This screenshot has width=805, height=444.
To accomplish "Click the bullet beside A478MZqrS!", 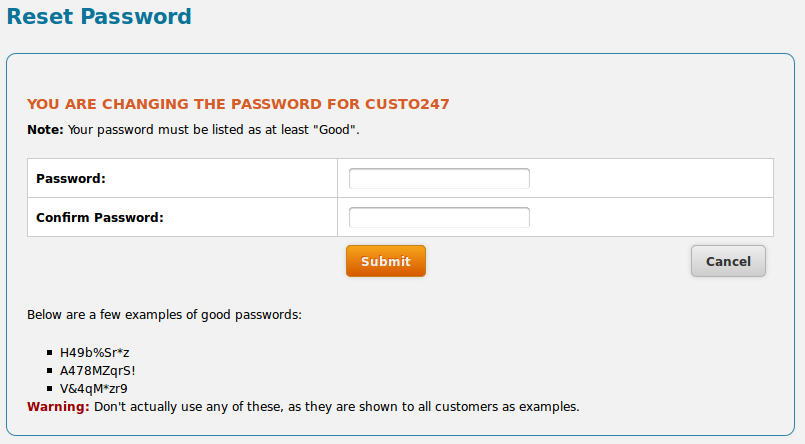I will 49,370.
